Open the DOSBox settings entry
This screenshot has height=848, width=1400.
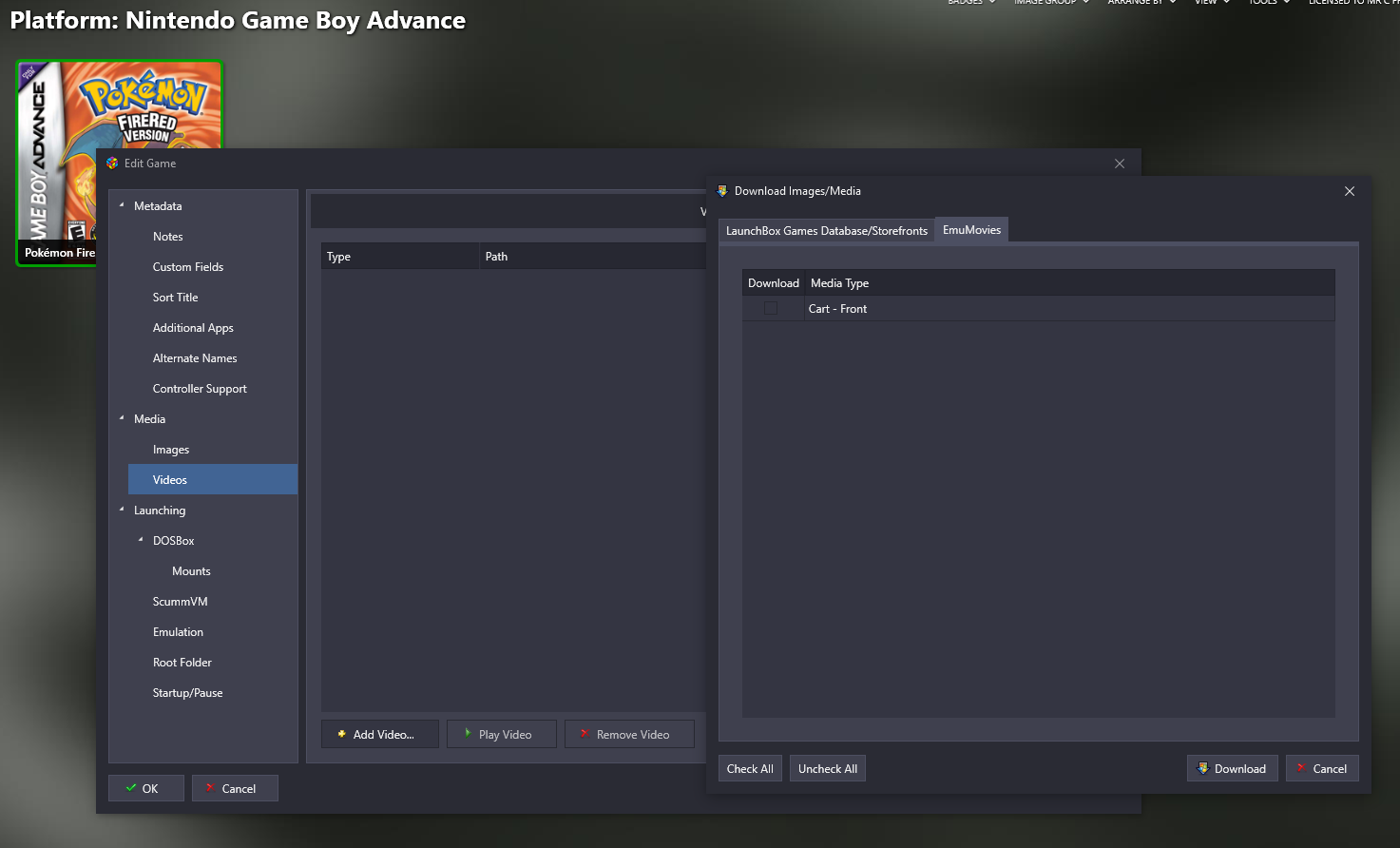pyautogui.click(x=173, y=541)
